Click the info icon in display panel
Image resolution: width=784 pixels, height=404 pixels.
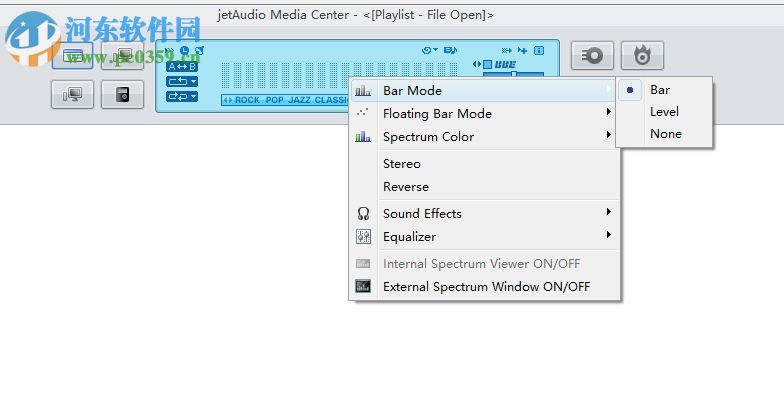(x=539, y=50)
